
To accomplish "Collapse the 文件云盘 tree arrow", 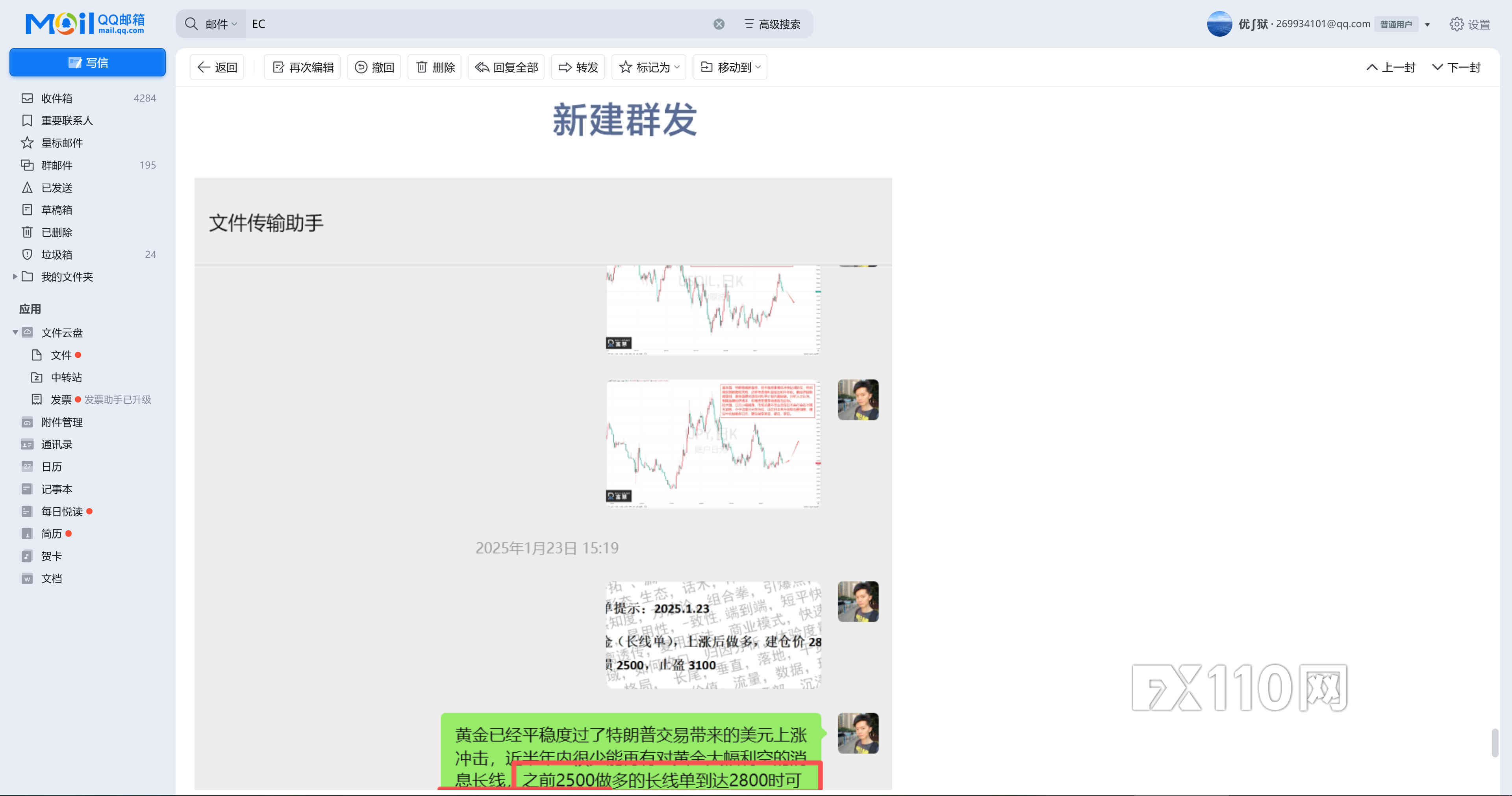I will coord(15,332).
